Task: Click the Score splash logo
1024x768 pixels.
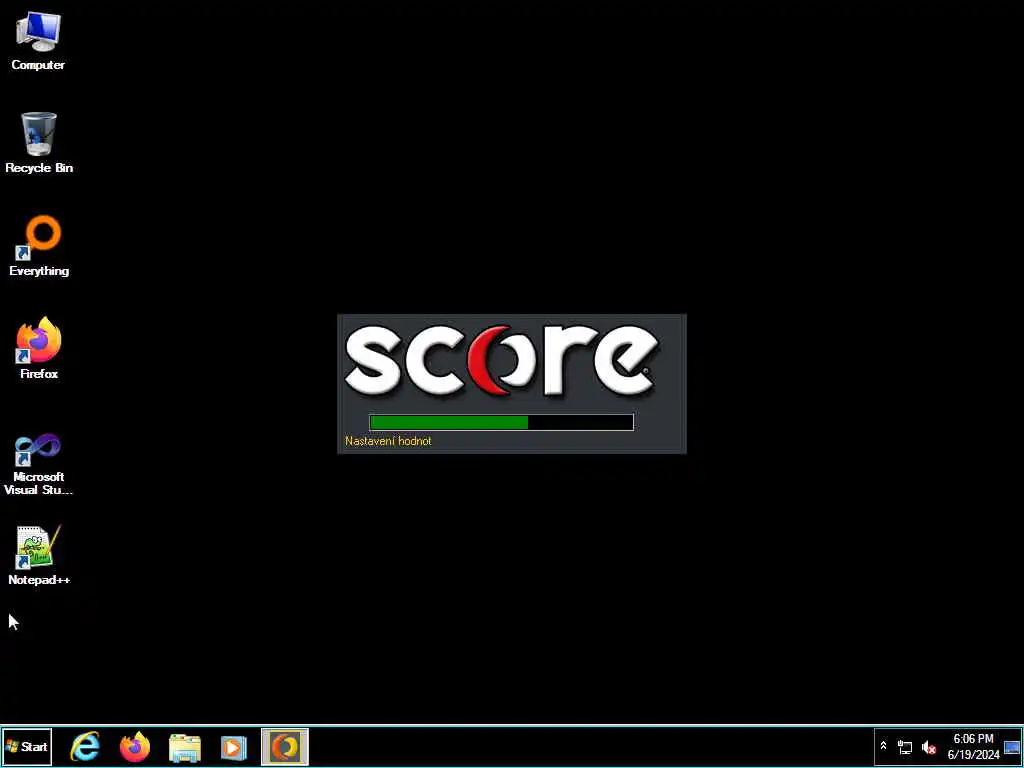Action: click(501, 361)
